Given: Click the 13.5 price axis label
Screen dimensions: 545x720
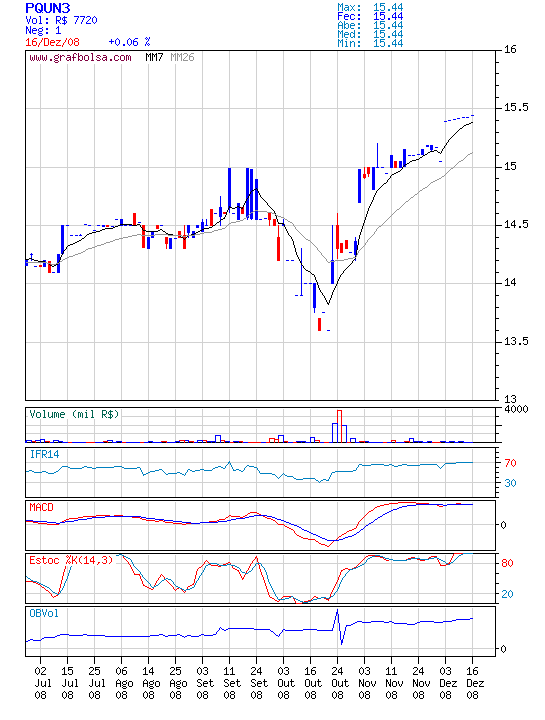Looking at the screenshot, I should pos(516,341).
